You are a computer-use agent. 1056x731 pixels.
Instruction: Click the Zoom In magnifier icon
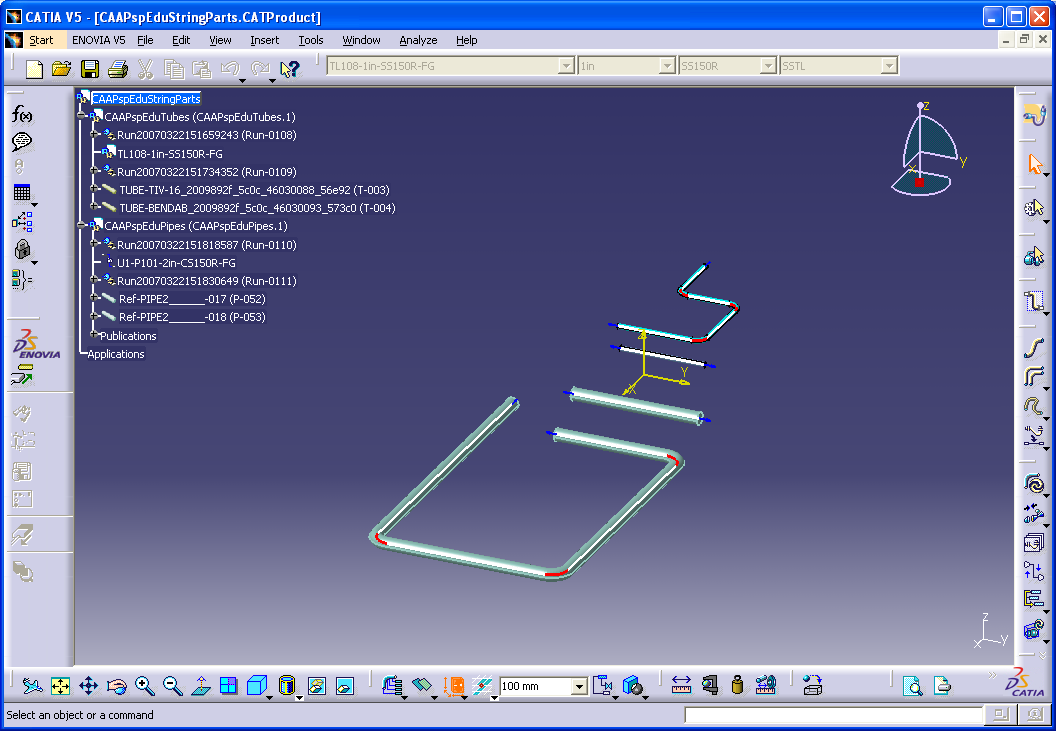(x=145, y=686)
